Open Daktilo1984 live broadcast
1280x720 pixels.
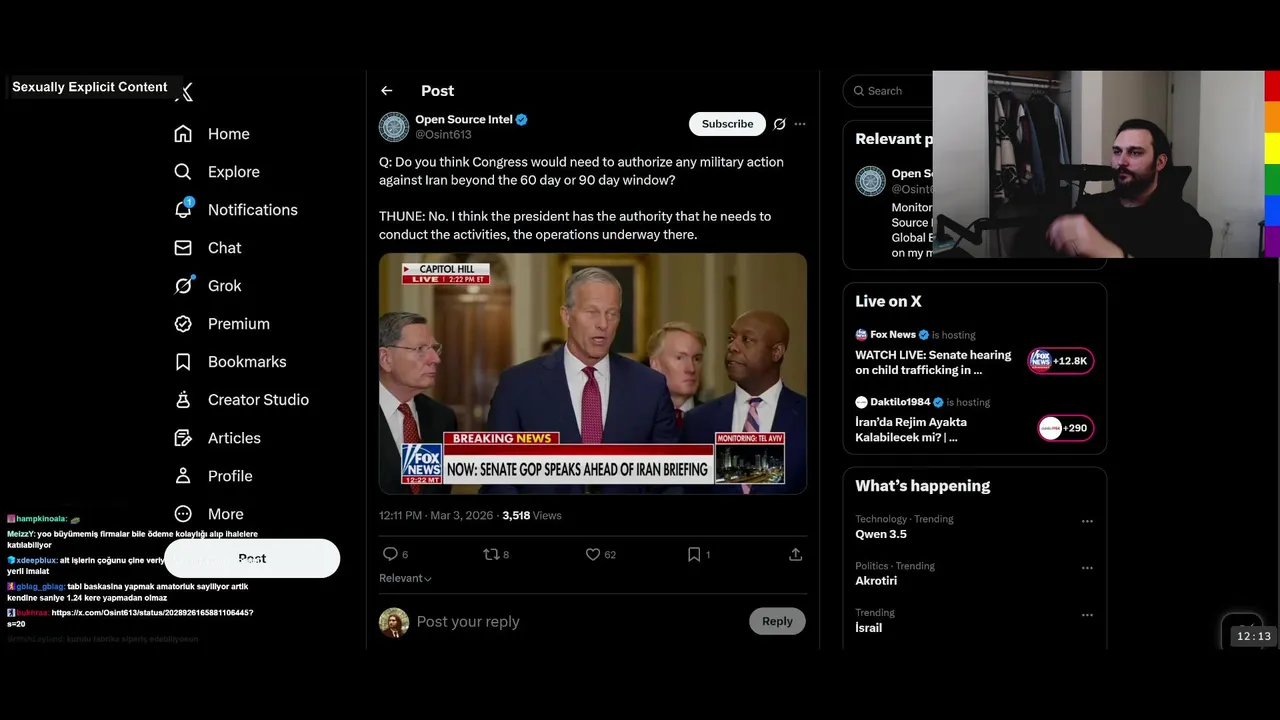(x=911, y=430)
